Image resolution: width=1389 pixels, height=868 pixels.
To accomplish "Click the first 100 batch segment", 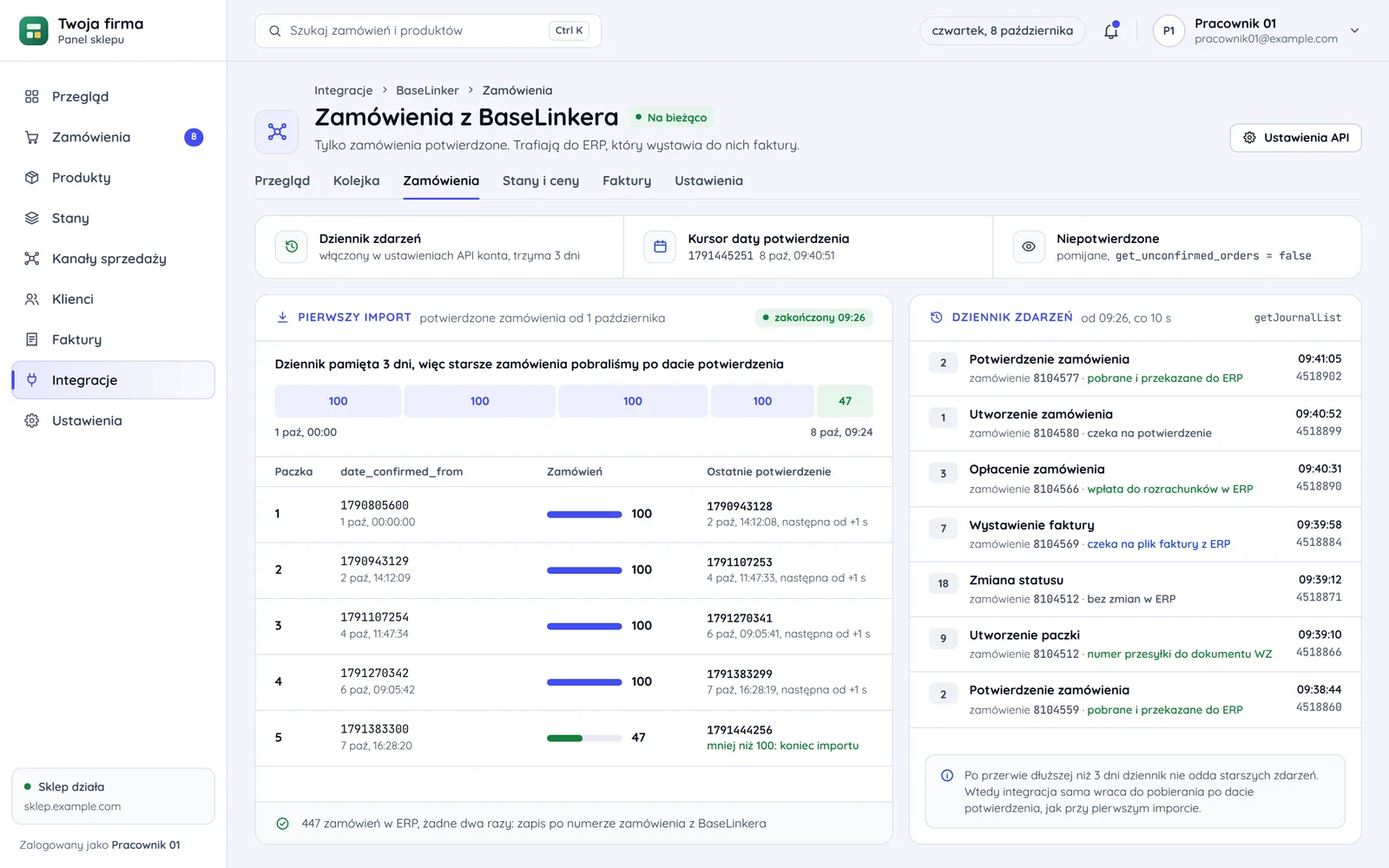I will pyautogui.click(x=338, y=401).
